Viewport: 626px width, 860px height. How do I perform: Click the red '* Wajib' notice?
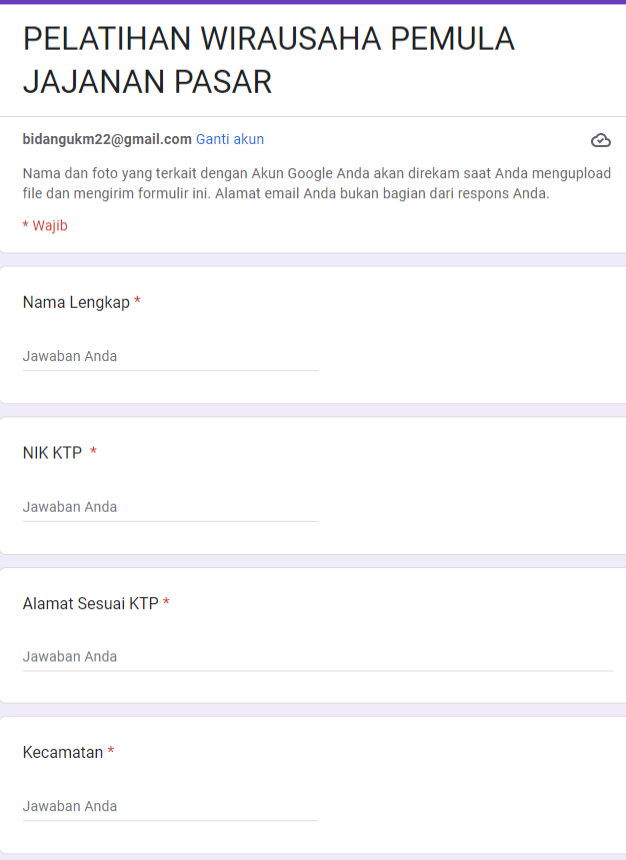click(x=45, y=225)
